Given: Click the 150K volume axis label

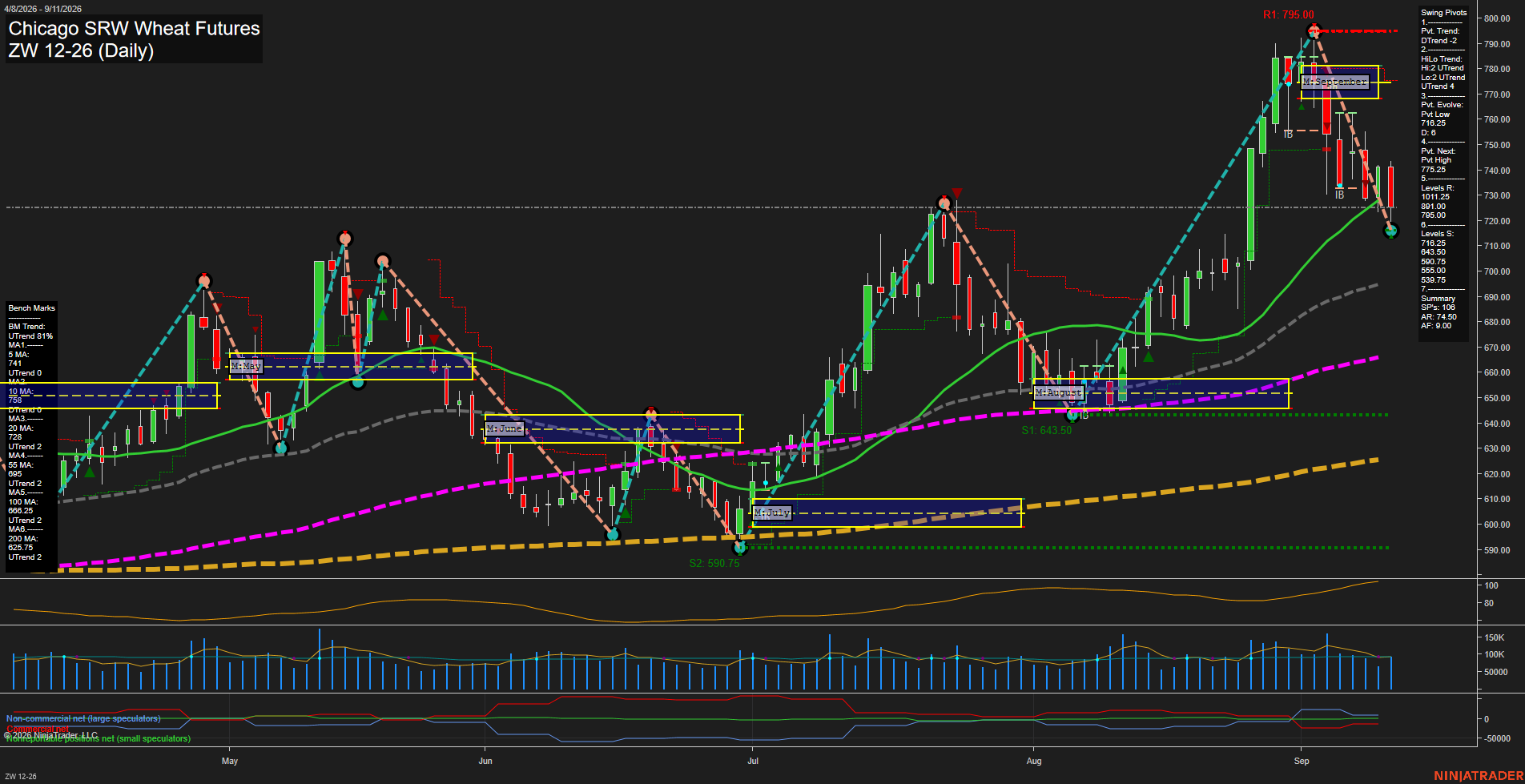Looking at the screenshot, I should [1495, 637].
